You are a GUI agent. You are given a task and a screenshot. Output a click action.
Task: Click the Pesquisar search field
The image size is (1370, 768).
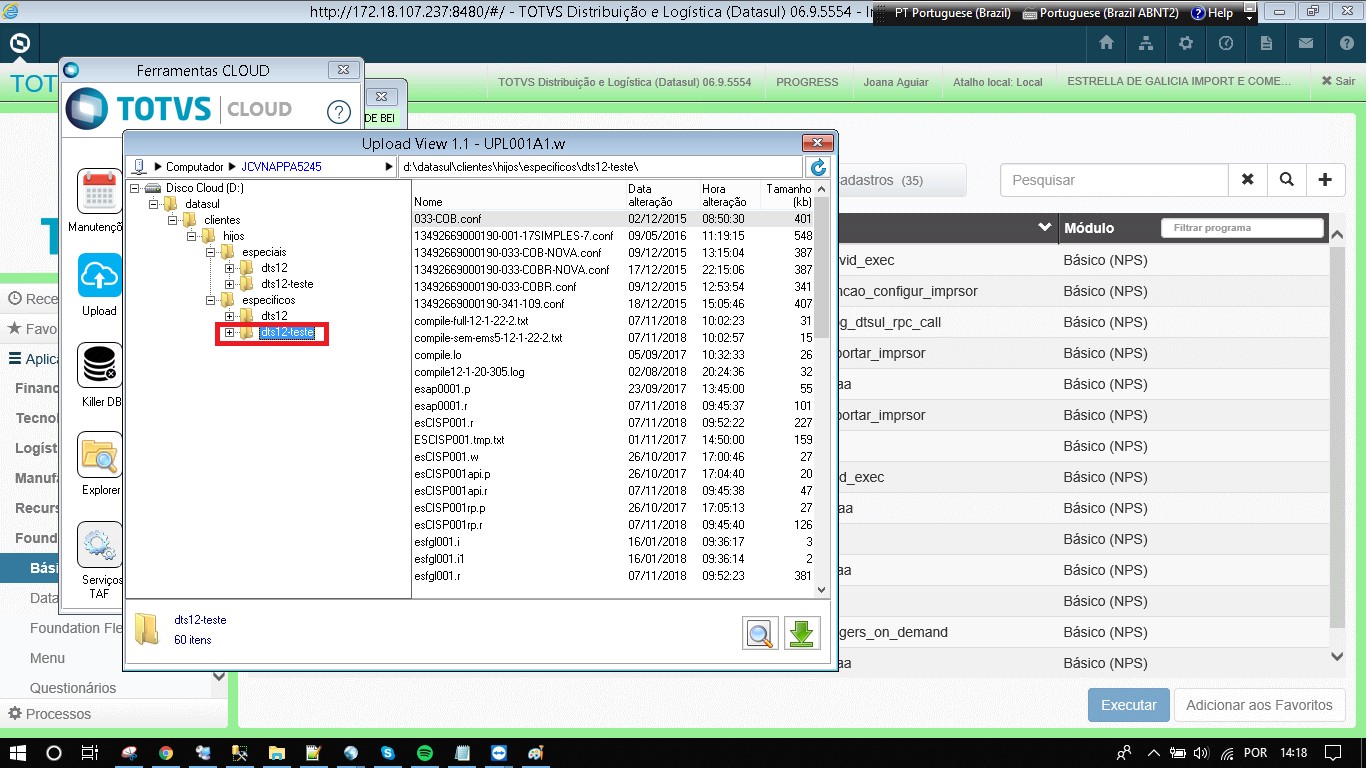[x=1114, y=180]
